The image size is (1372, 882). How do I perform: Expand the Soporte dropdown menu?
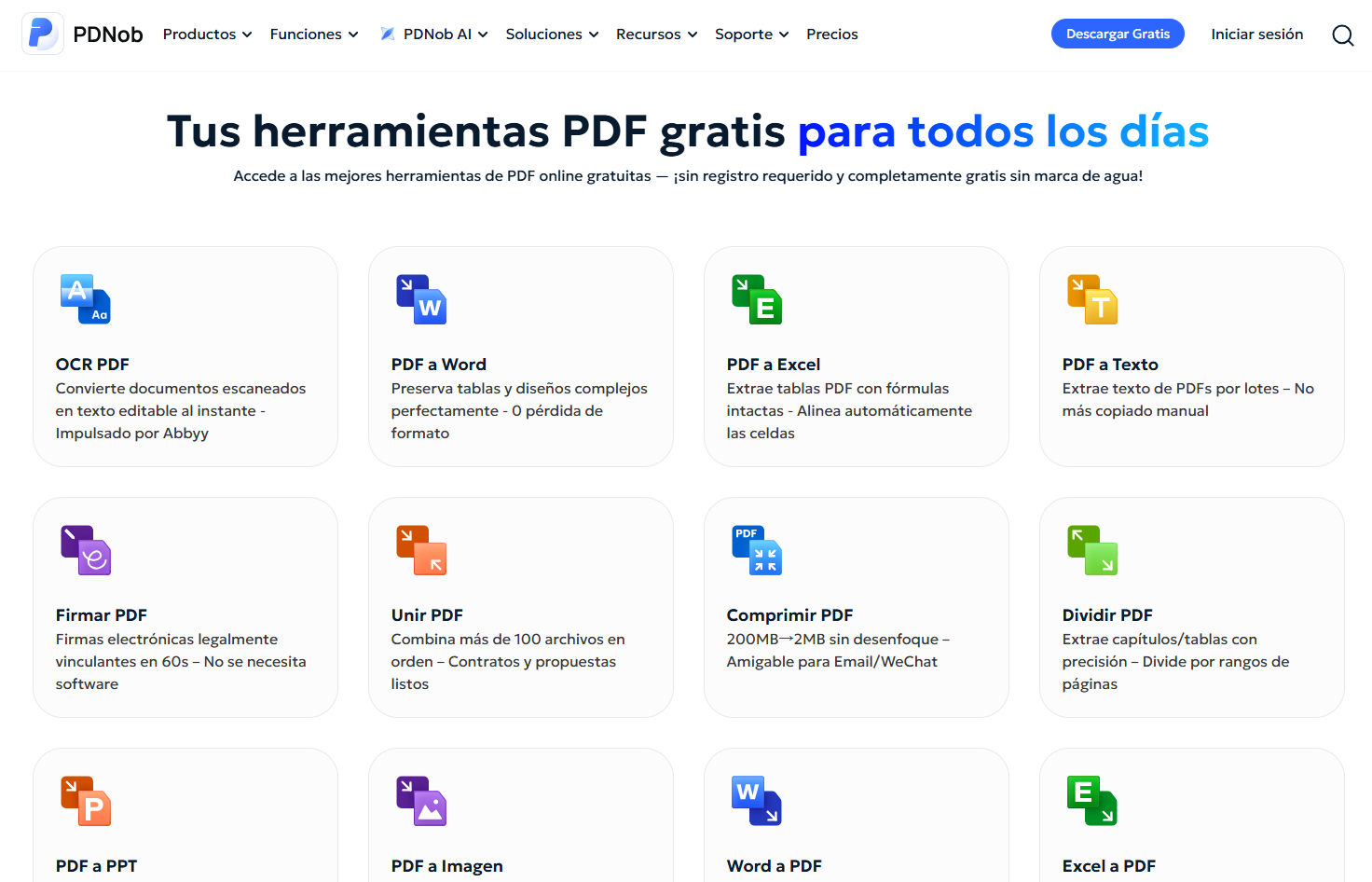751,34
